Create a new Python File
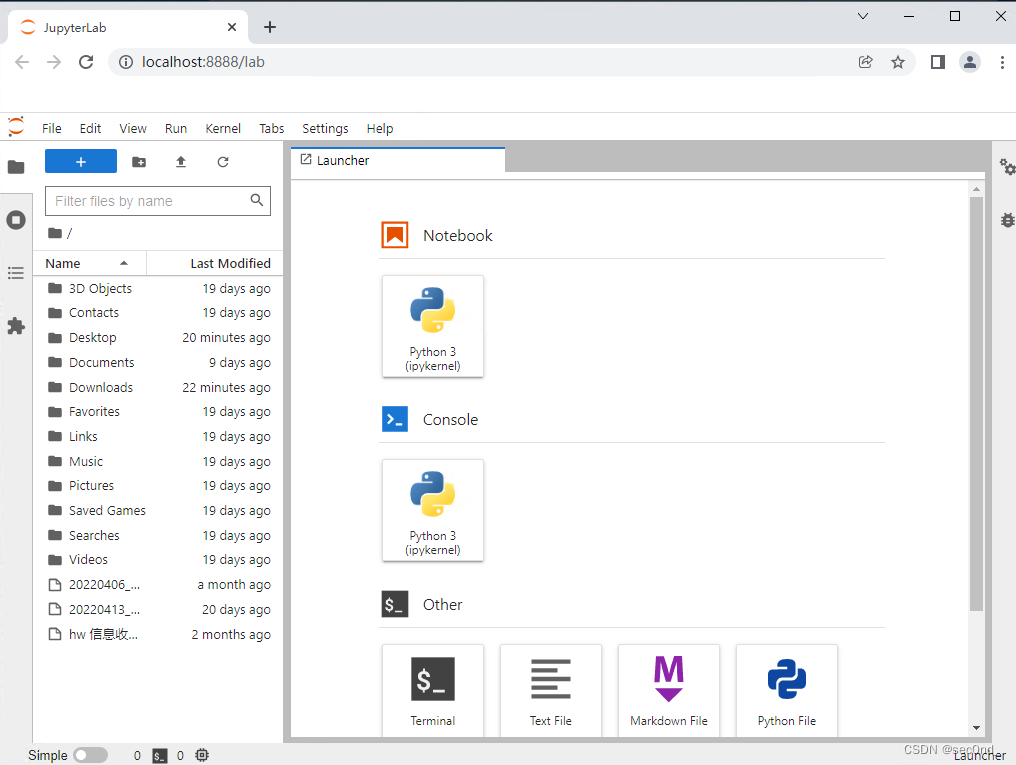 point(787,691)
